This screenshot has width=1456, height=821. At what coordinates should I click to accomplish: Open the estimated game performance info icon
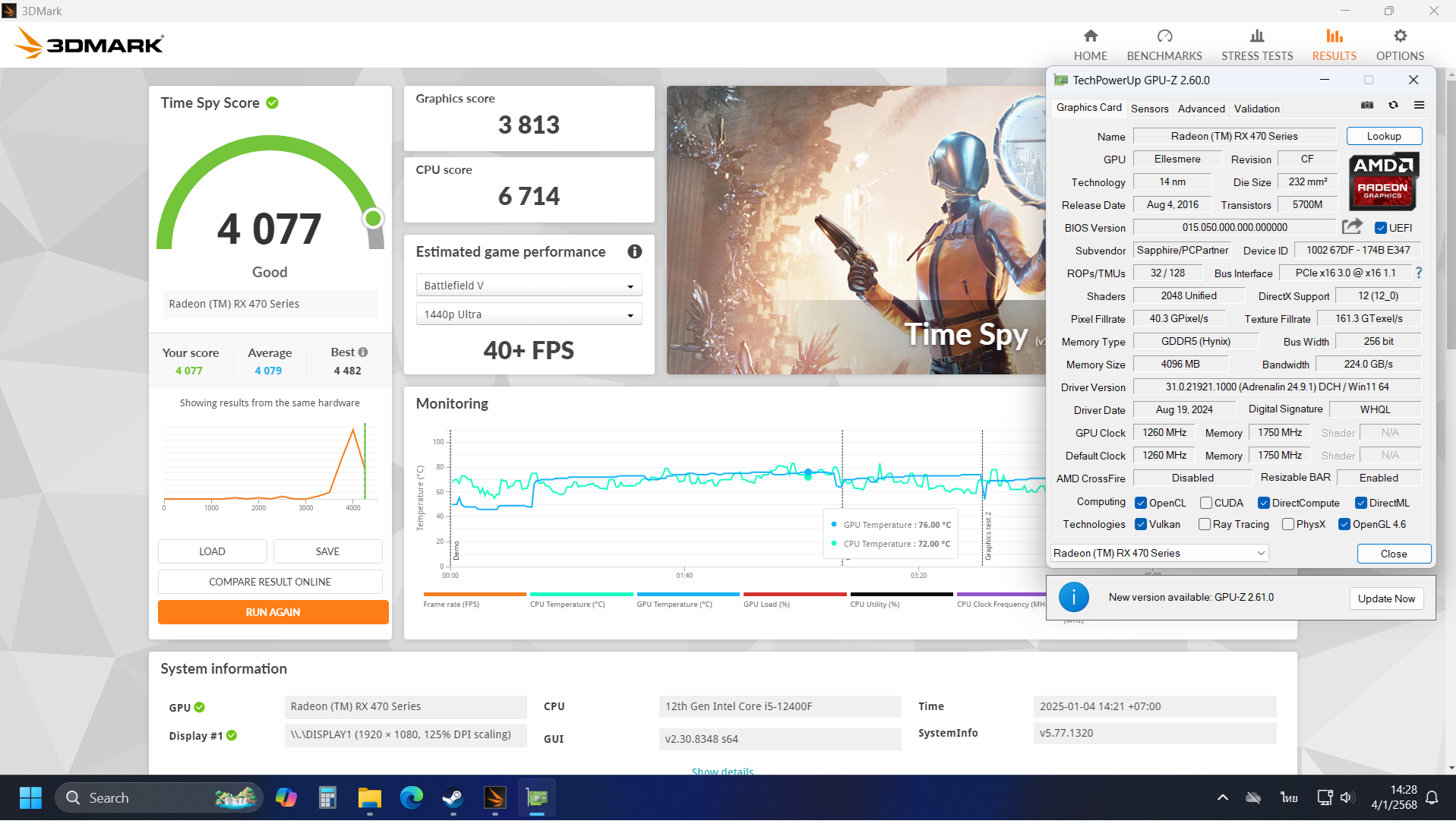[634, 251]
